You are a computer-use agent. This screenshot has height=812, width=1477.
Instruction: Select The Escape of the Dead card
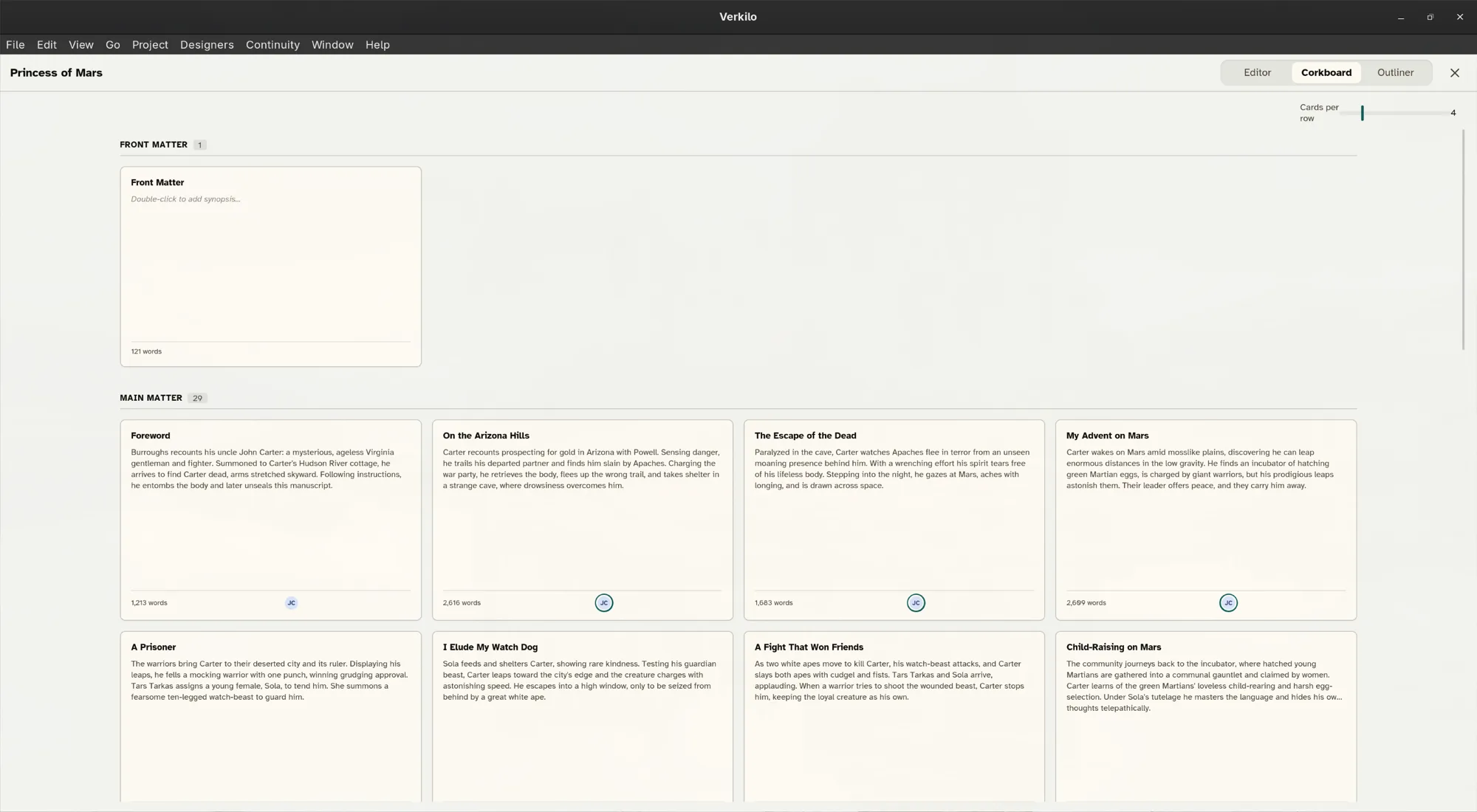click(894, 520)
